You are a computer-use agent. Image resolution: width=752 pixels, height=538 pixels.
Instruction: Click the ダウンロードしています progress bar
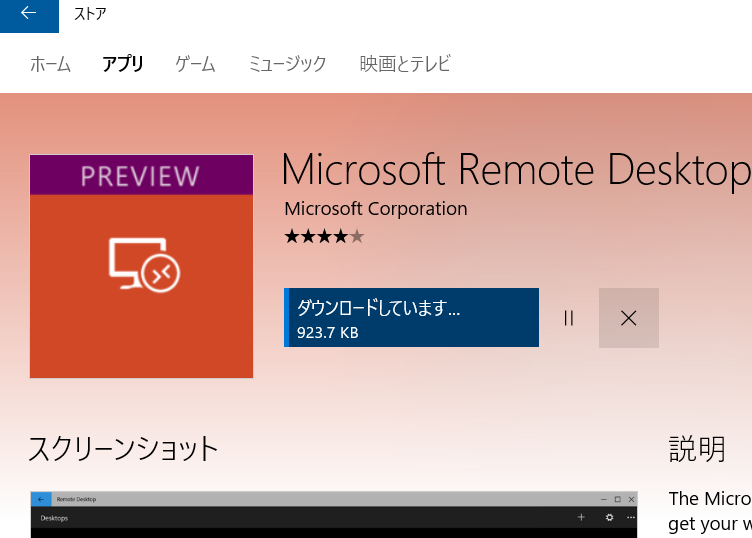[x=411, y=317]
